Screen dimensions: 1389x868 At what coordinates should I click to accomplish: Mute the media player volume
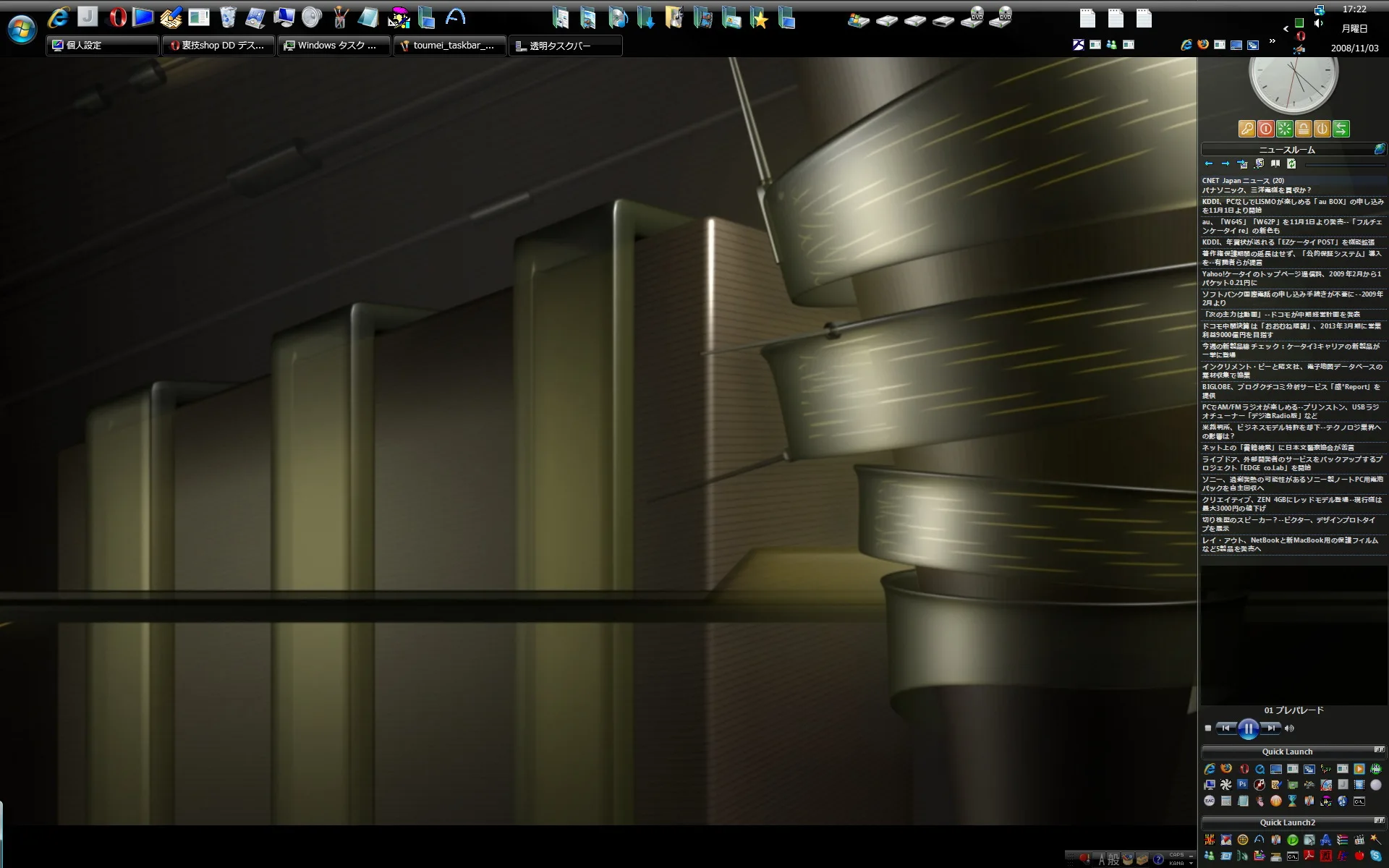[1289, 728]
